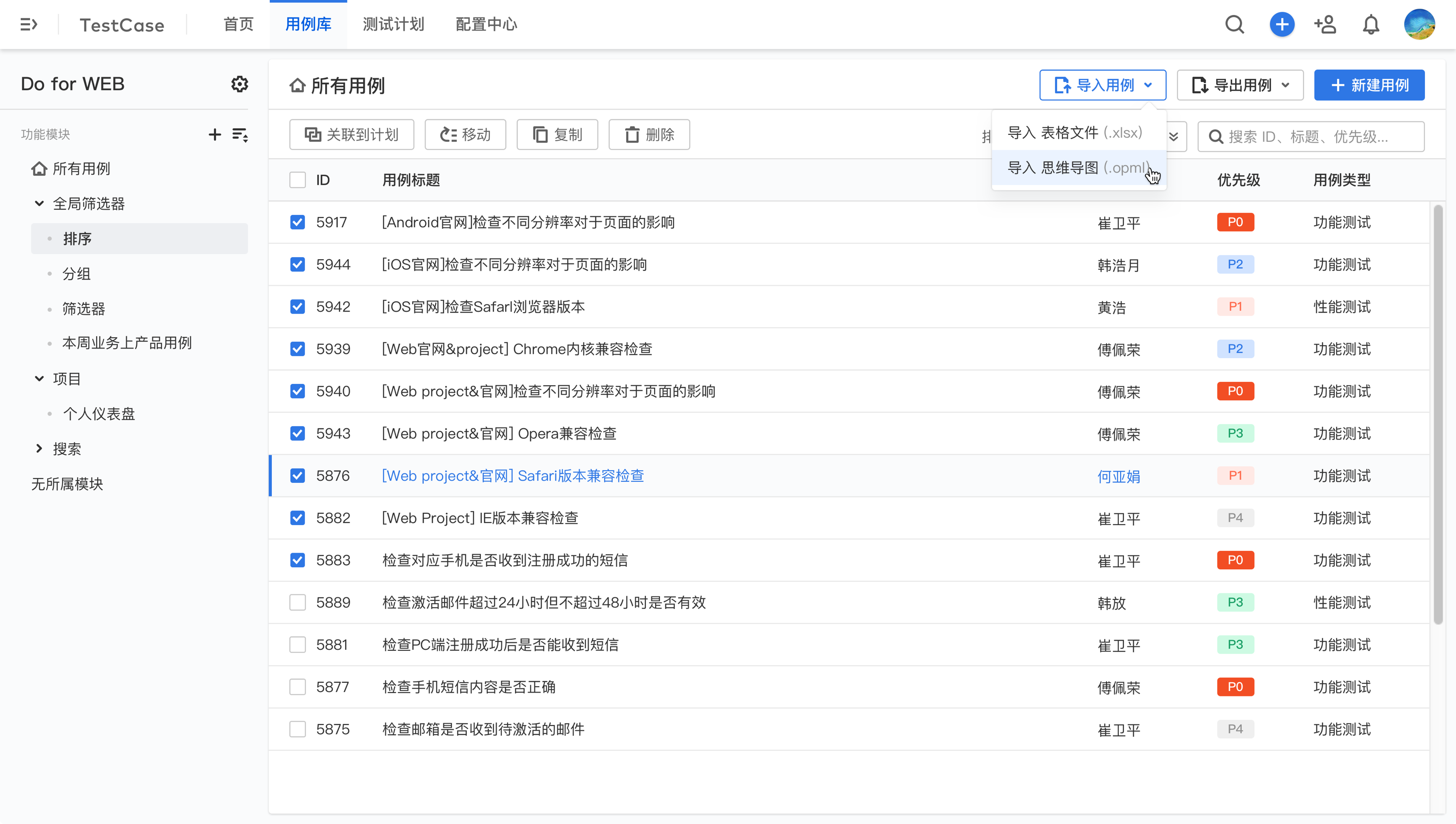The image size is (1456, 824).
Task: Add a new function module
Action: 215,134
